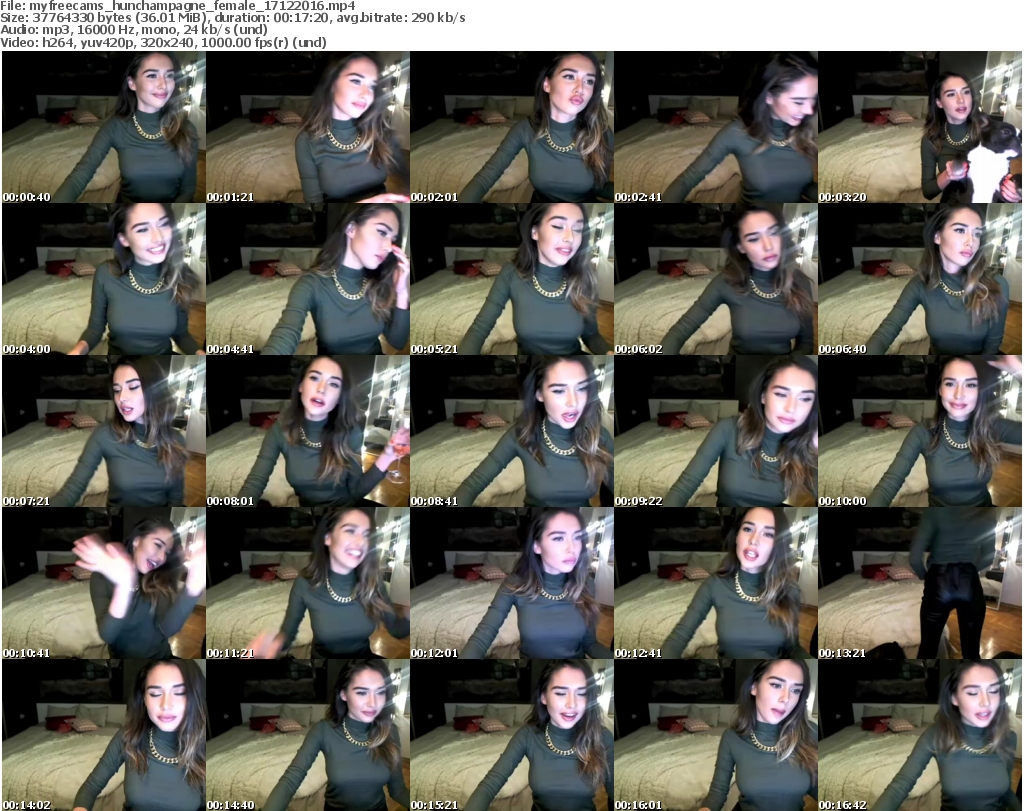Pick the thumbnail stamped 00:07:21
The image size is (1024, 811).
[104, 431]
